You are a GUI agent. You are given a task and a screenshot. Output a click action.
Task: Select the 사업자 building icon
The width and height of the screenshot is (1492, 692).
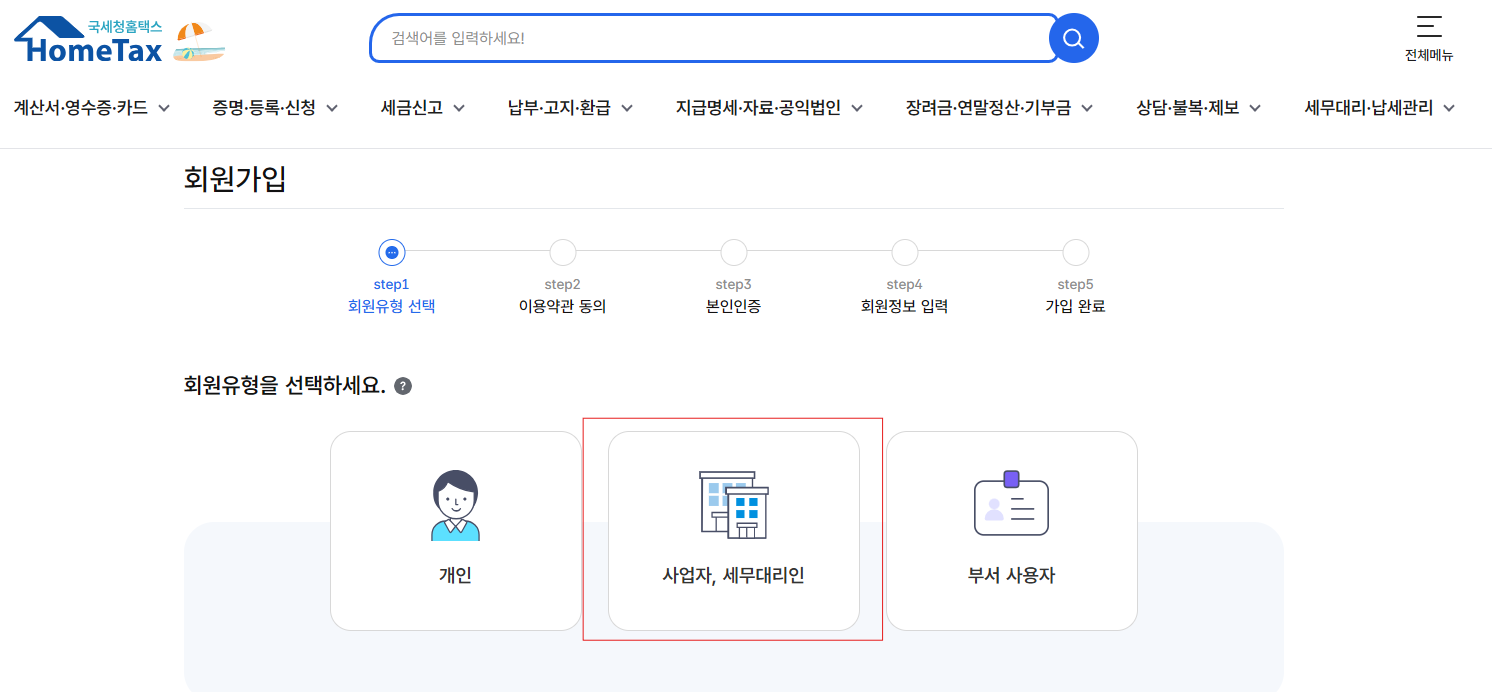coord(733,505)
